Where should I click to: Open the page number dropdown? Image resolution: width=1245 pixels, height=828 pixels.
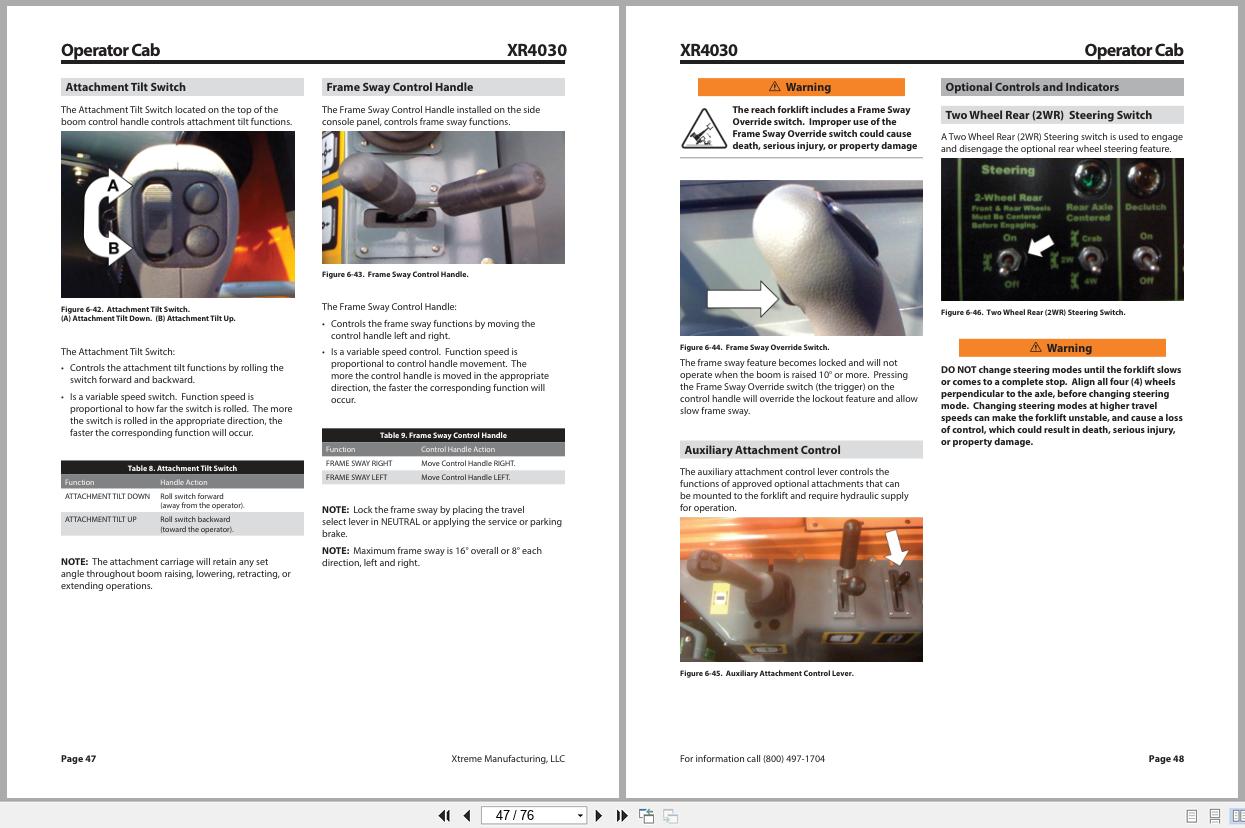click(x=580, y=815)
